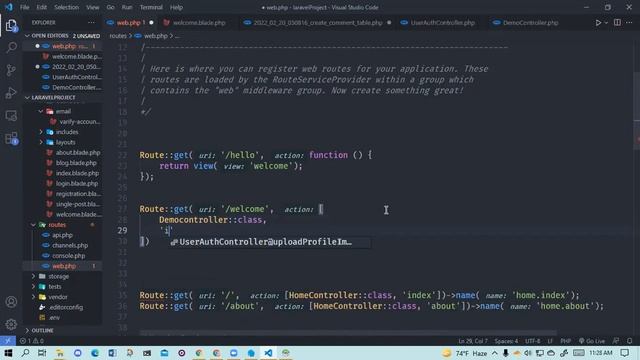Click the Run code play icon
The image size is (640, 360).
pyautogui.click(x=598, y=23)
